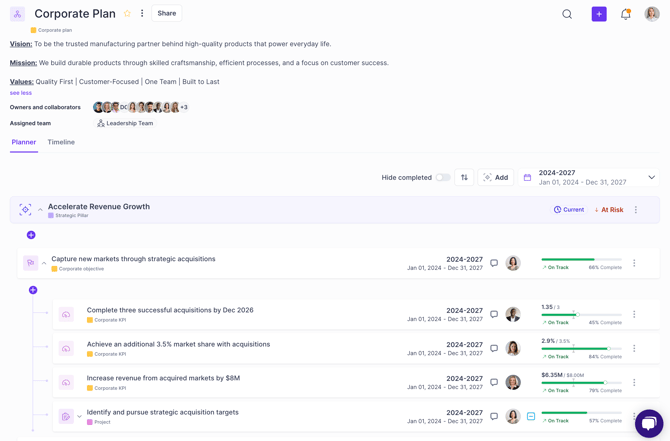Click the 79% Complete progress bar

point(582,383)
